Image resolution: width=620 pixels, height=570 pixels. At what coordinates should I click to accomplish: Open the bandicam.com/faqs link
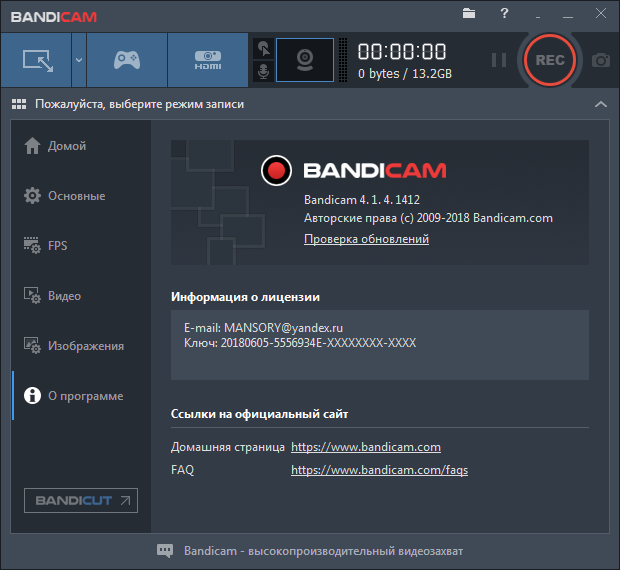pyautogui.click(x=379, y=469)
